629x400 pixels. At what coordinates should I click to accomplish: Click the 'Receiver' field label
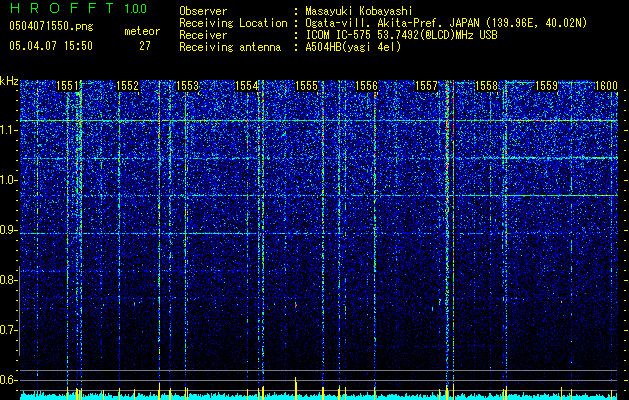pyautogui.click(x=203, y=35)
